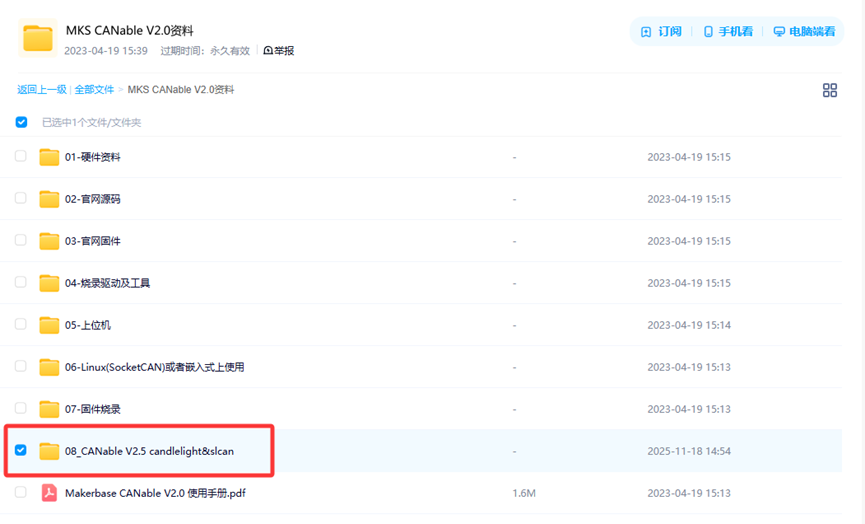The height and width of the screenshot is (524, 865).
Task: Click folder icon of 02-官网源码
Action: click(49, 199)
